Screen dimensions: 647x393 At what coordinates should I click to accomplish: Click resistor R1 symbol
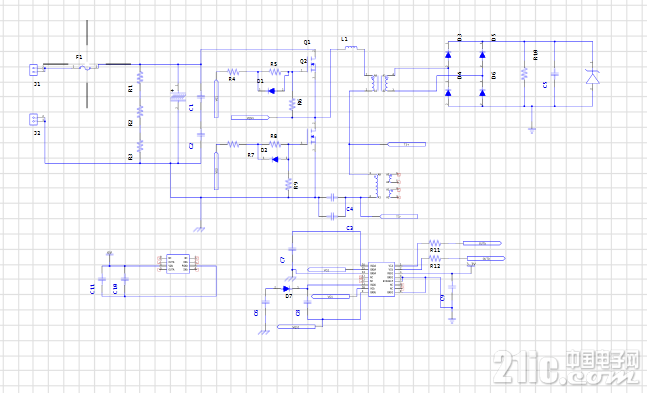(x=140, y=77)
